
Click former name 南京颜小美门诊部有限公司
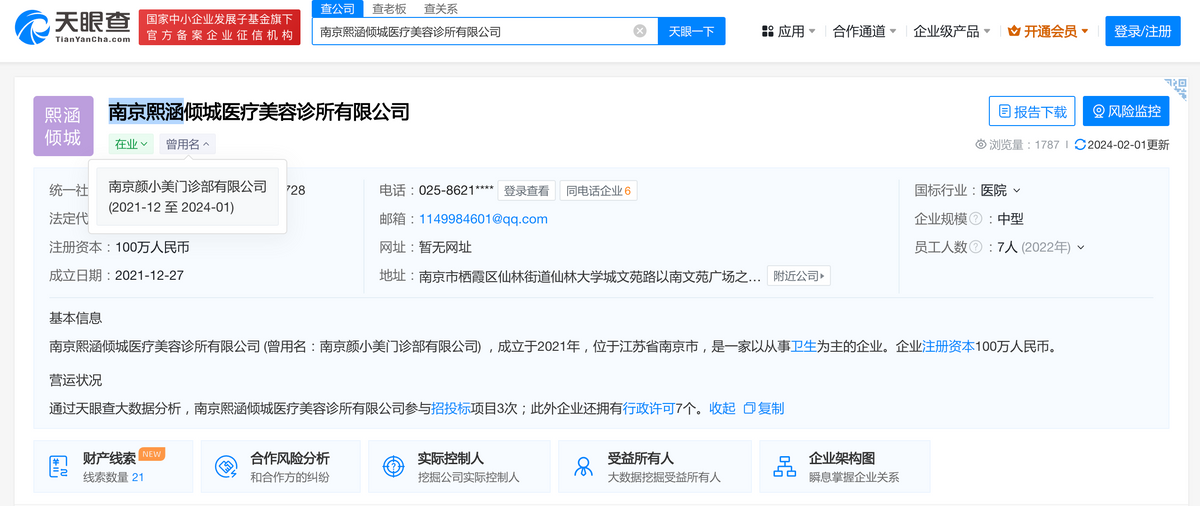[188, 186]
